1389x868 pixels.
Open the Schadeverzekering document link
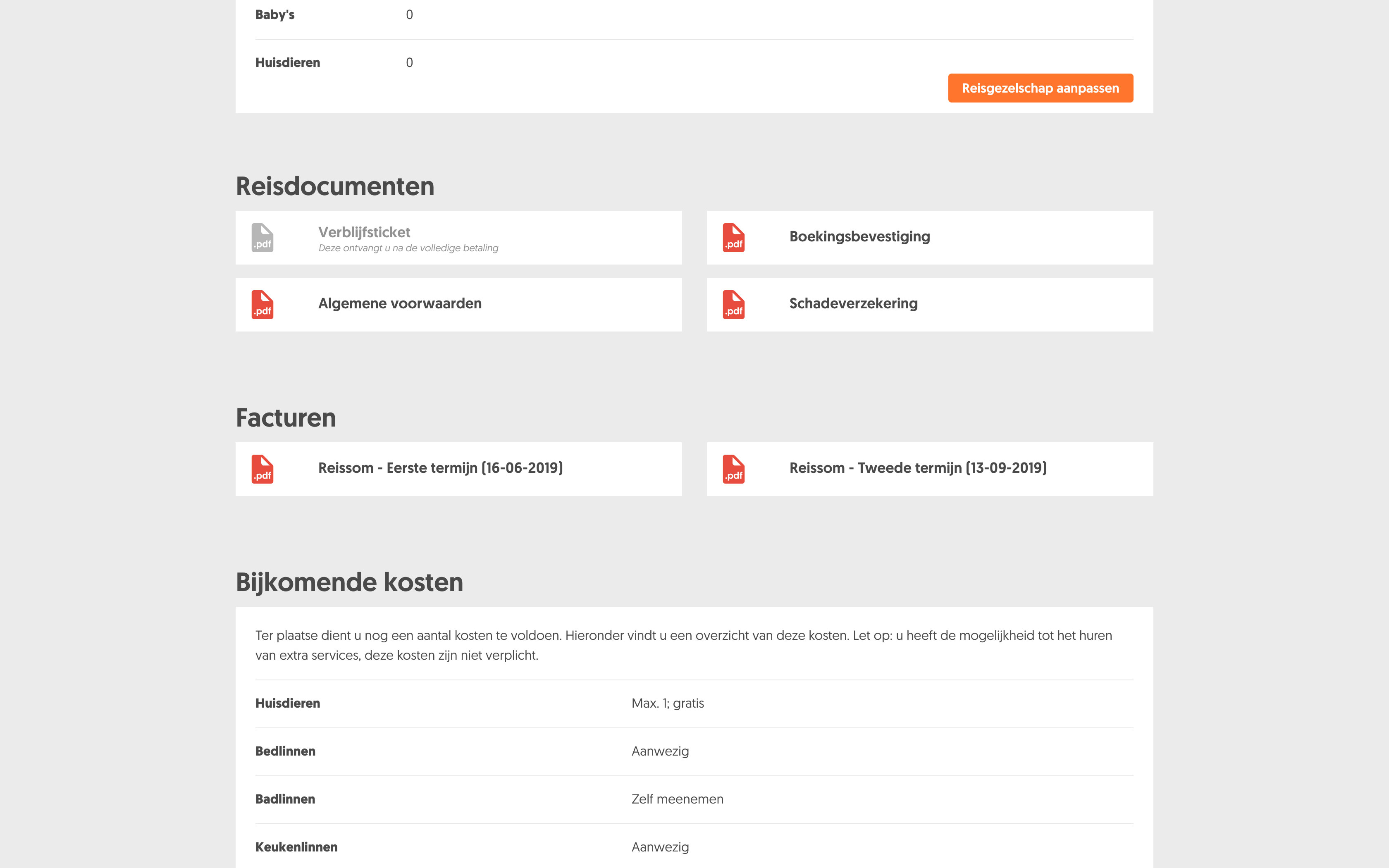[853, 304]
